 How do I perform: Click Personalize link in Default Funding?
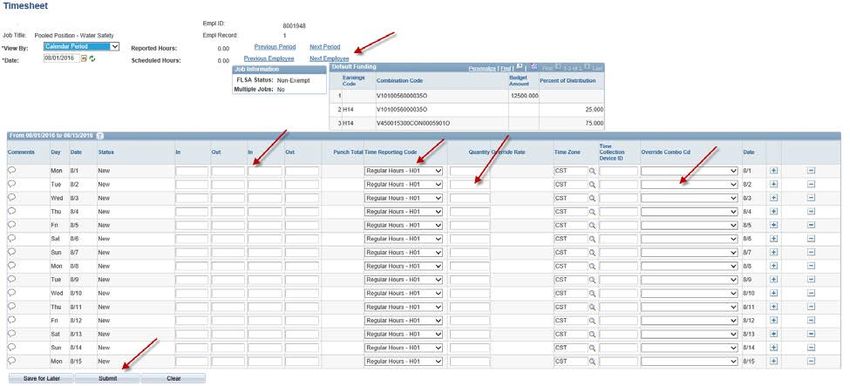[x=482, y=68]
